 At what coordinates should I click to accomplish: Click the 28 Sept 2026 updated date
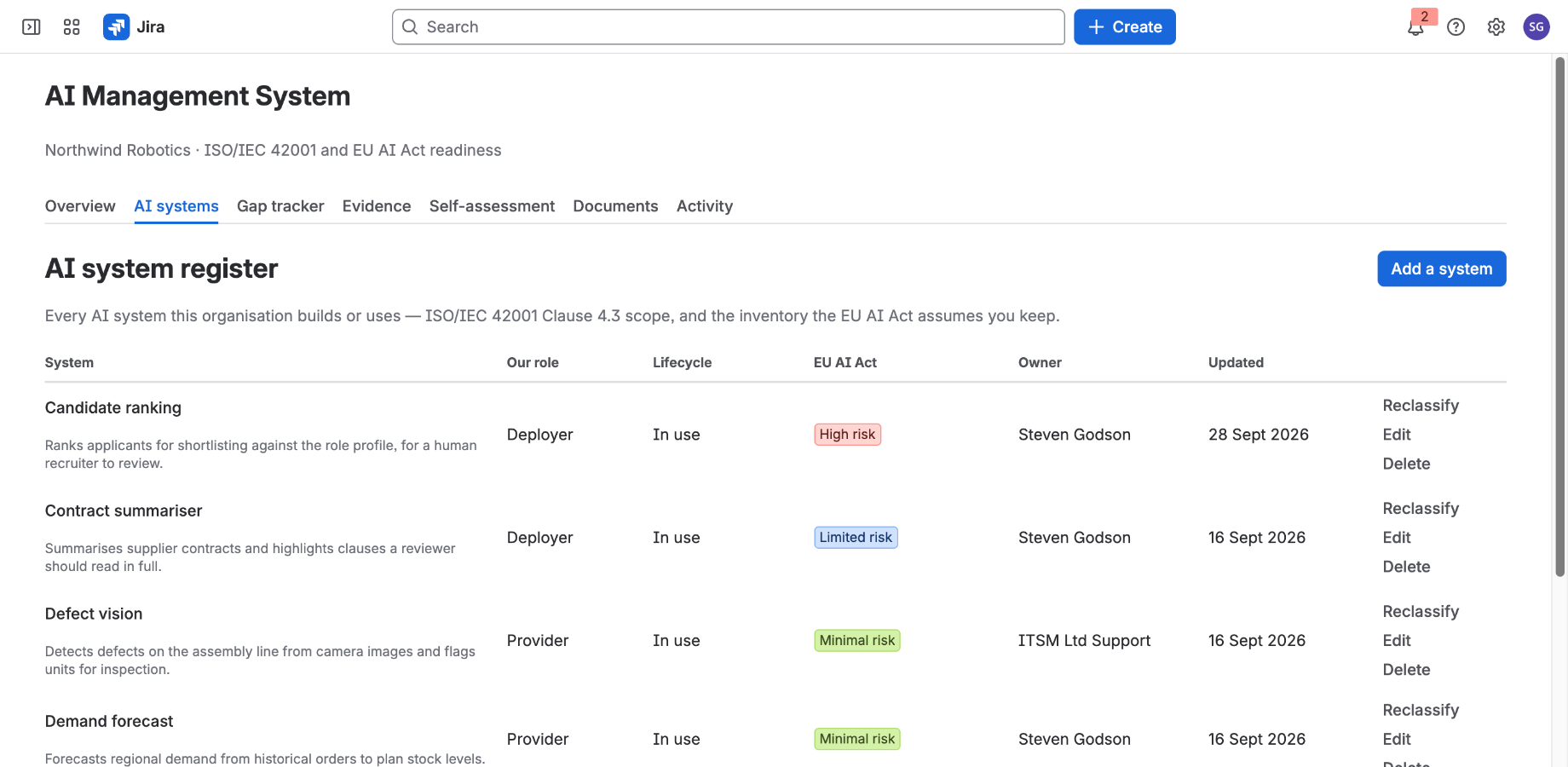tap(1258, 435)
